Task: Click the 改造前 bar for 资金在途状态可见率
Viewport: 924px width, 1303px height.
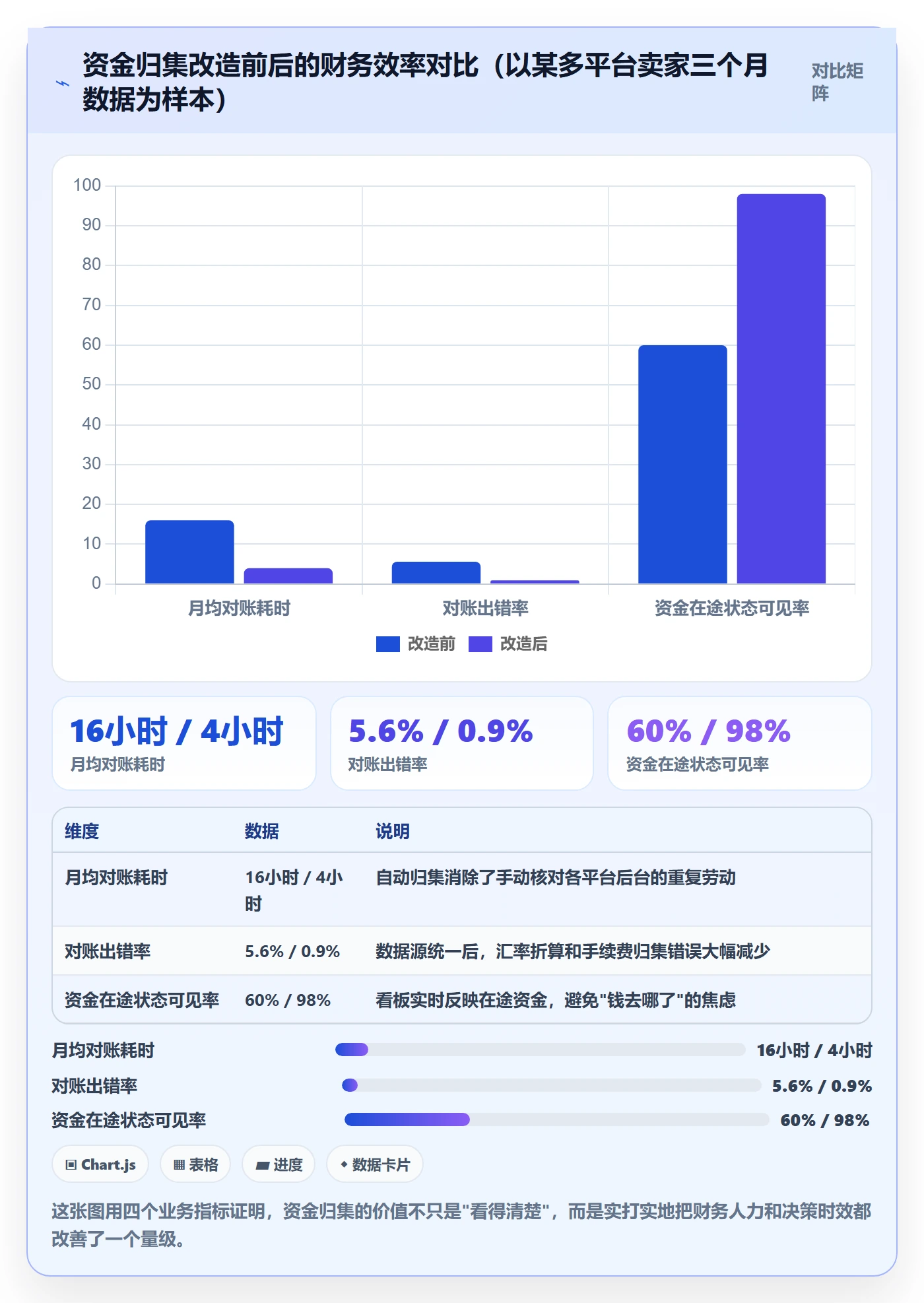Action: point(682,464)
